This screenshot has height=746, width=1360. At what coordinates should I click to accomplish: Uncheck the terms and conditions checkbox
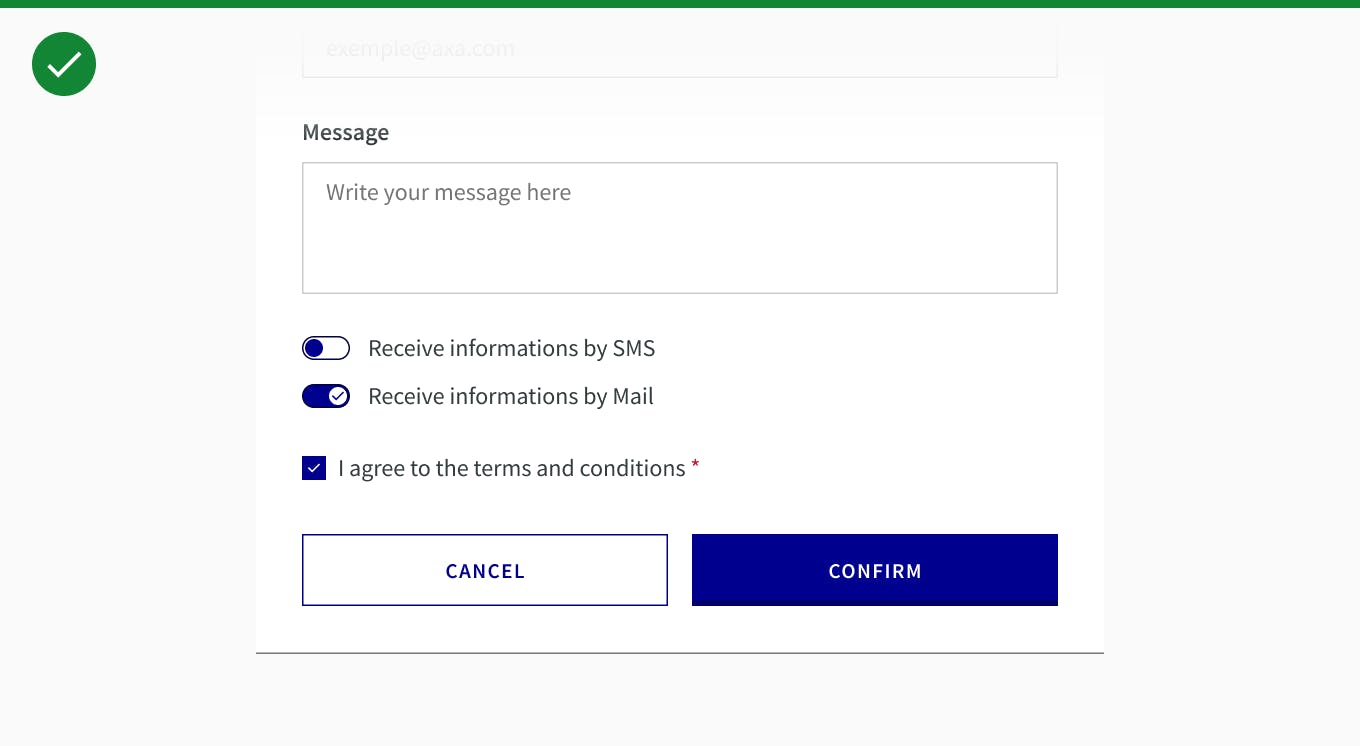coord(314,468)
